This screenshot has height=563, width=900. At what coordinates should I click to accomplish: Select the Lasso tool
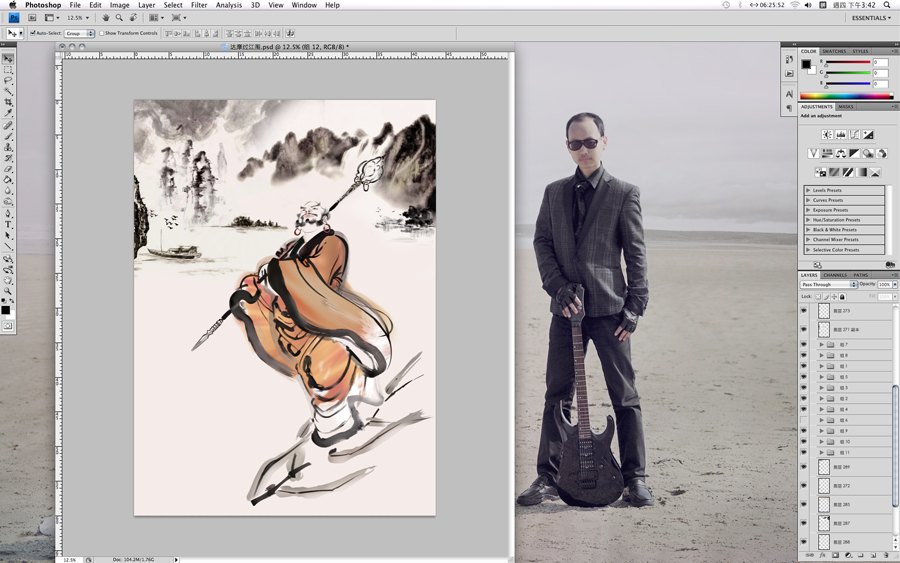pos(7,80)
